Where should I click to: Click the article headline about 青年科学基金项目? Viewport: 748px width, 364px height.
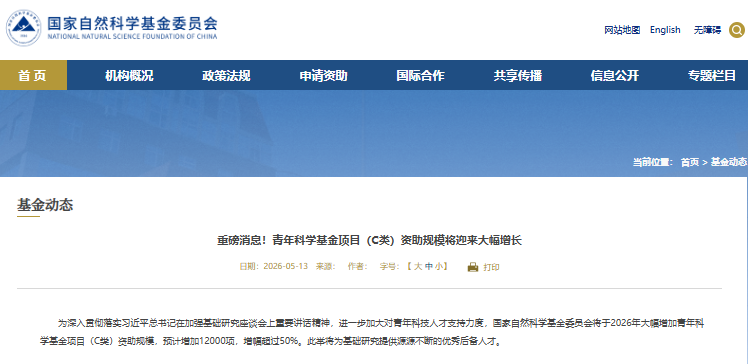click(369, 240)
